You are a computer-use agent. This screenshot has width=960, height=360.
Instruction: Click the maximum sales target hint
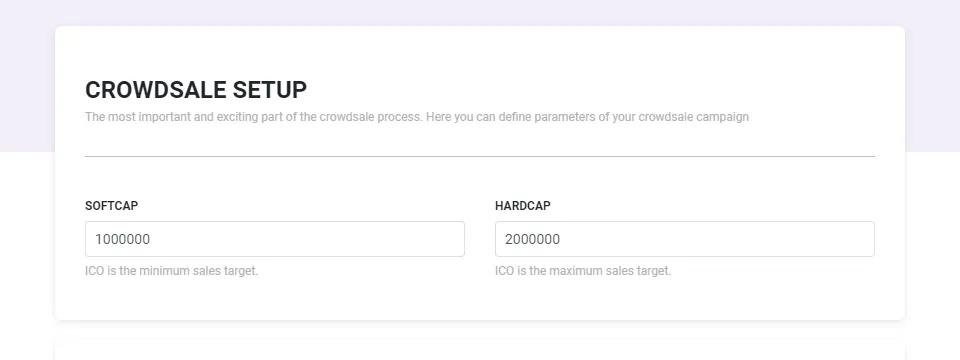(583, 271)
